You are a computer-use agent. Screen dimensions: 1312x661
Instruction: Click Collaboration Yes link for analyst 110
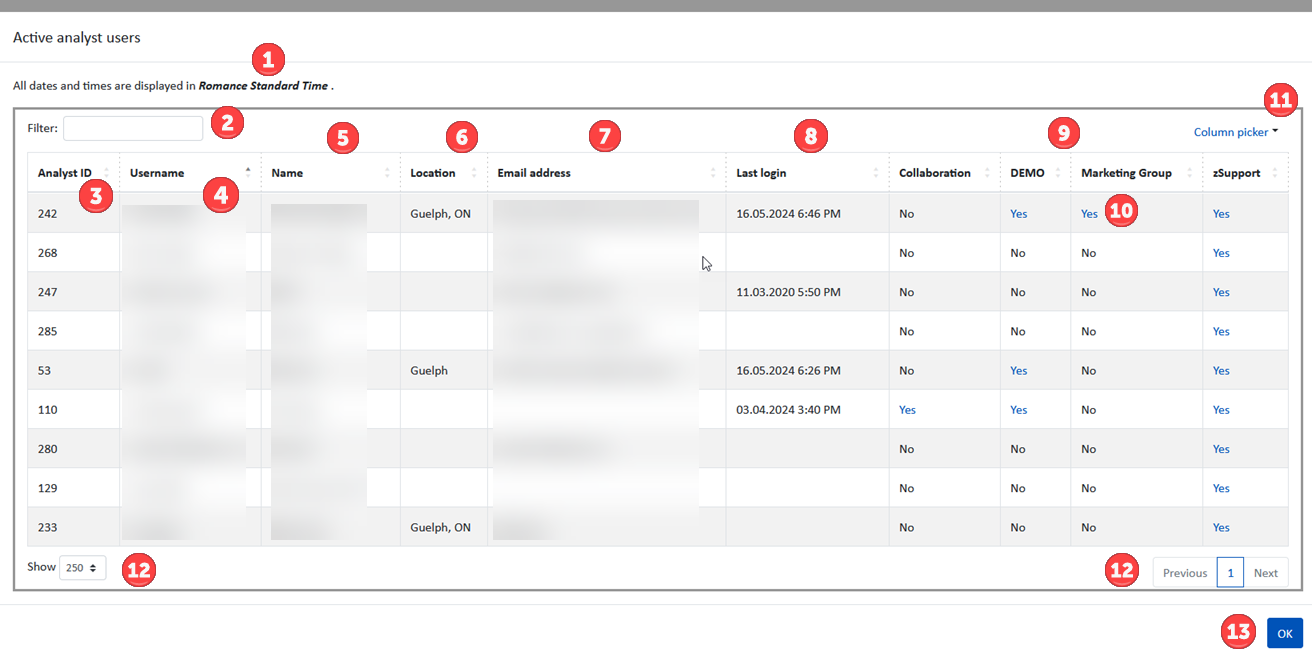[x=907, y=410]
